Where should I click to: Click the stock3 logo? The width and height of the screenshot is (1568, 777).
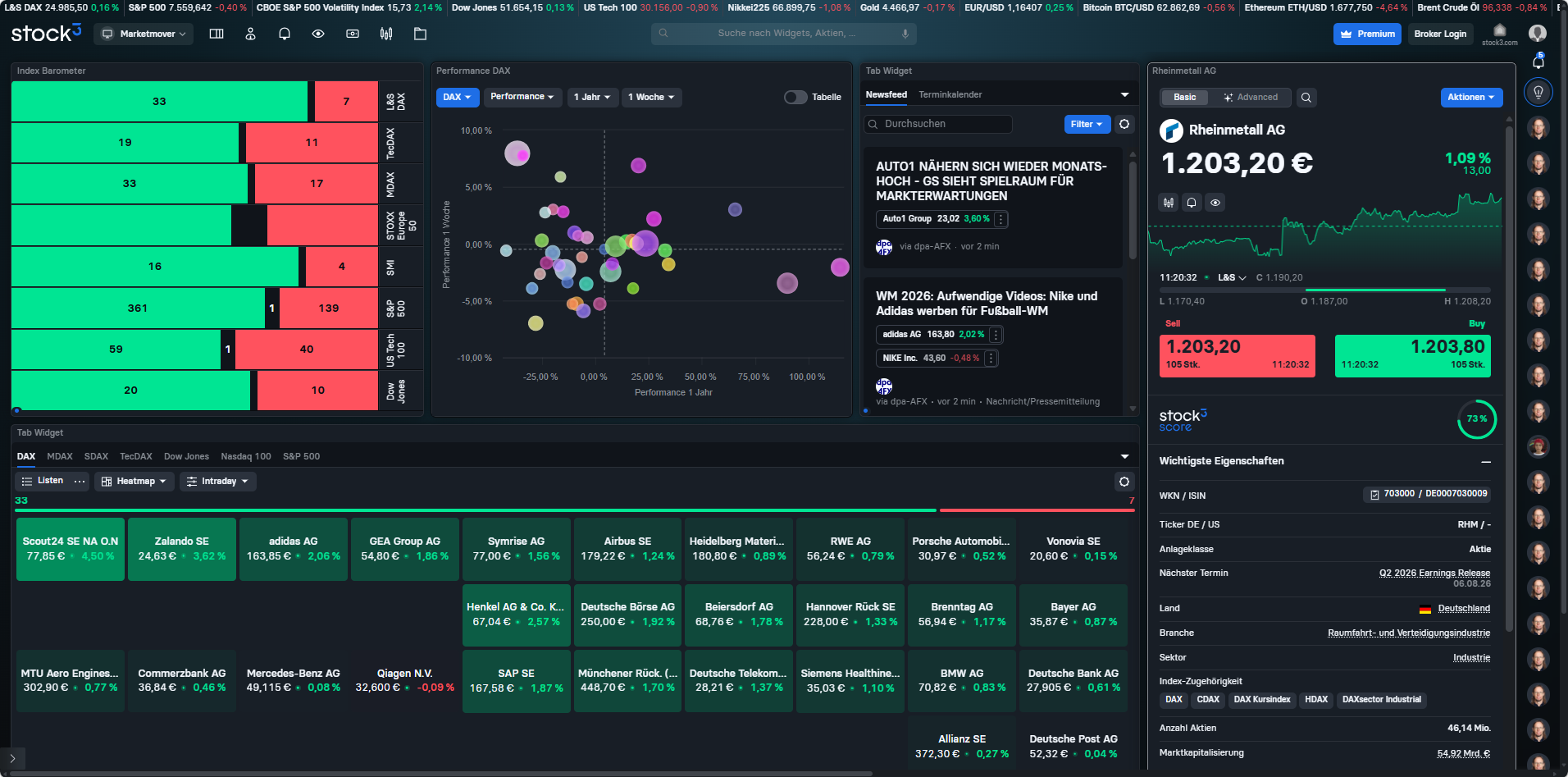tap(46, 34)
